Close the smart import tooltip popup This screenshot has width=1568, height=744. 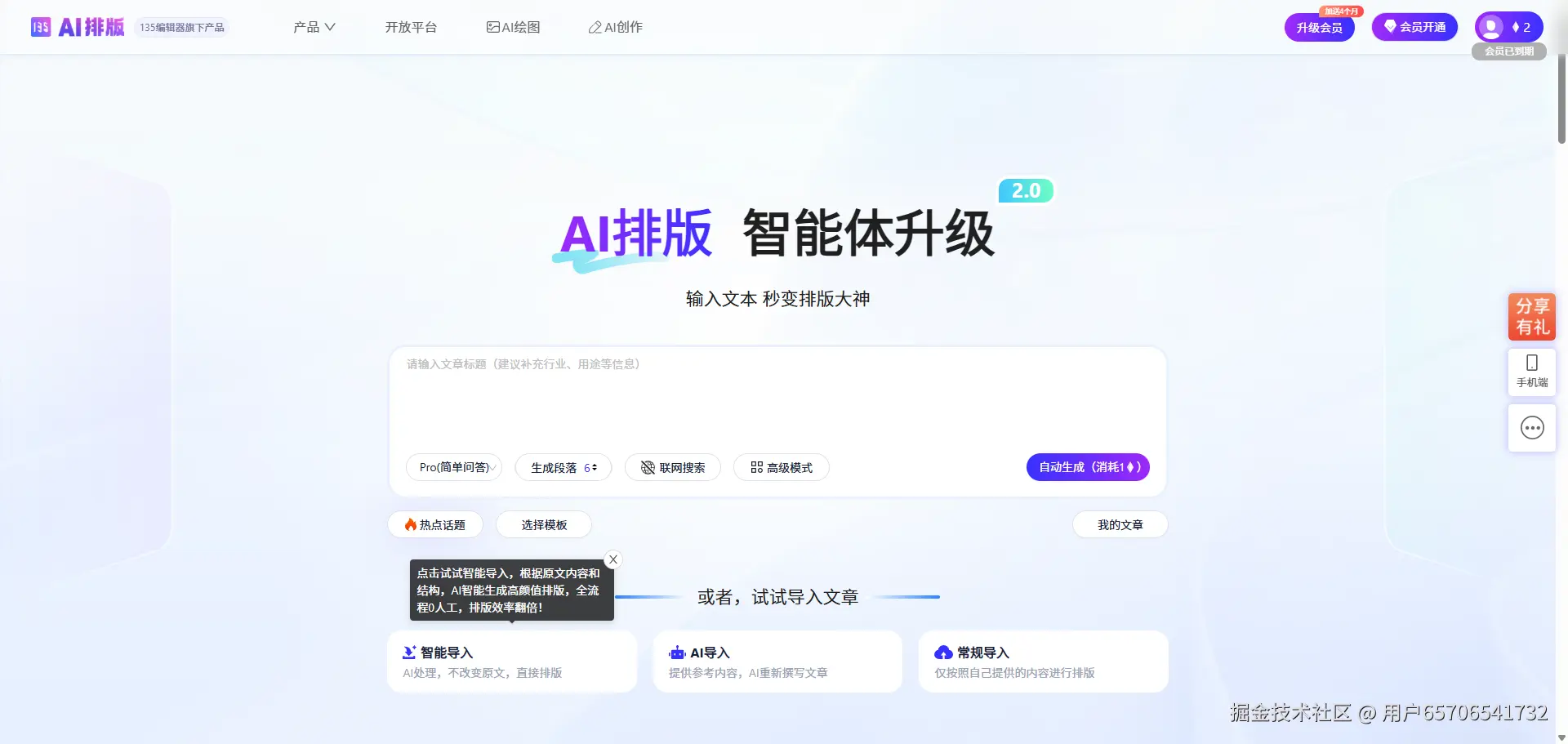click(x=612, y=559)
